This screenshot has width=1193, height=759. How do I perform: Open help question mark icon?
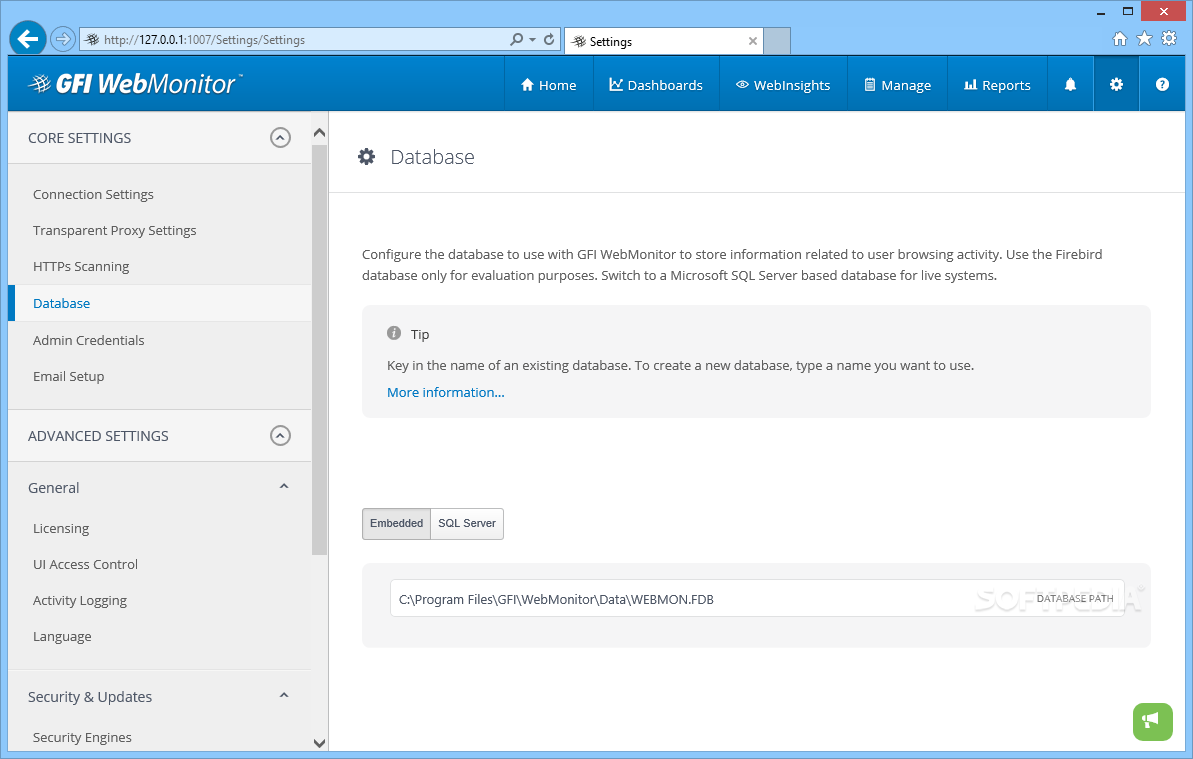[1162, 84]
